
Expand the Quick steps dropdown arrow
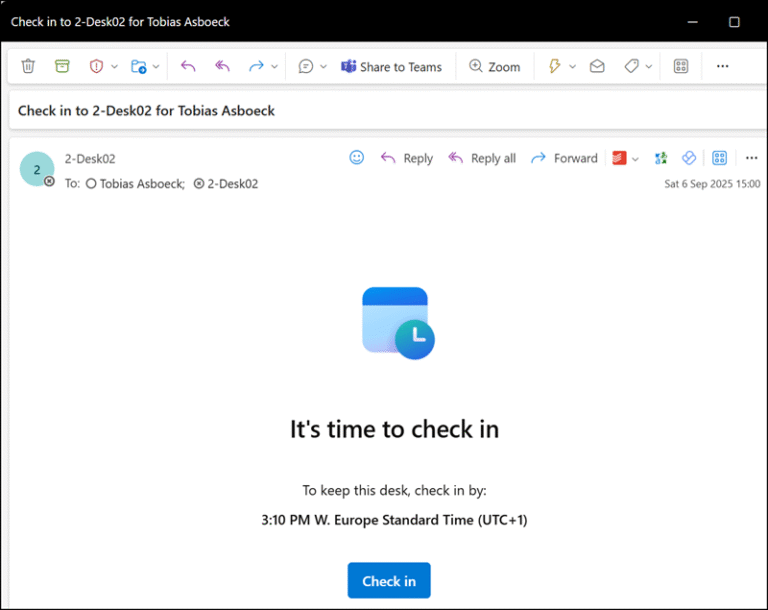coord(573,67)
